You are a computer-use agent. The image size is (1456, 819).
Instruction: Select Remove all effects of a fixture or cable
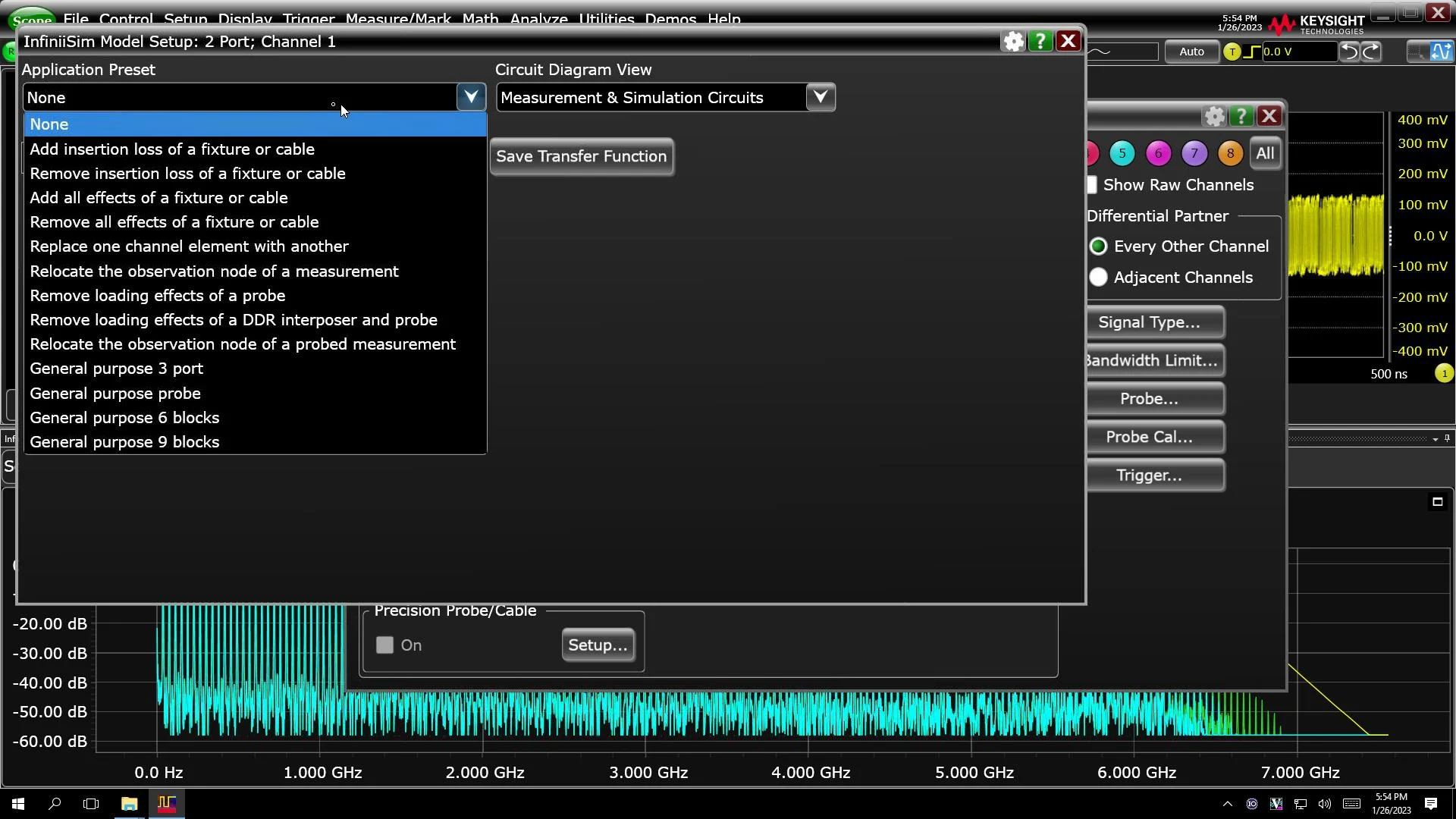(x=255, y=222)
